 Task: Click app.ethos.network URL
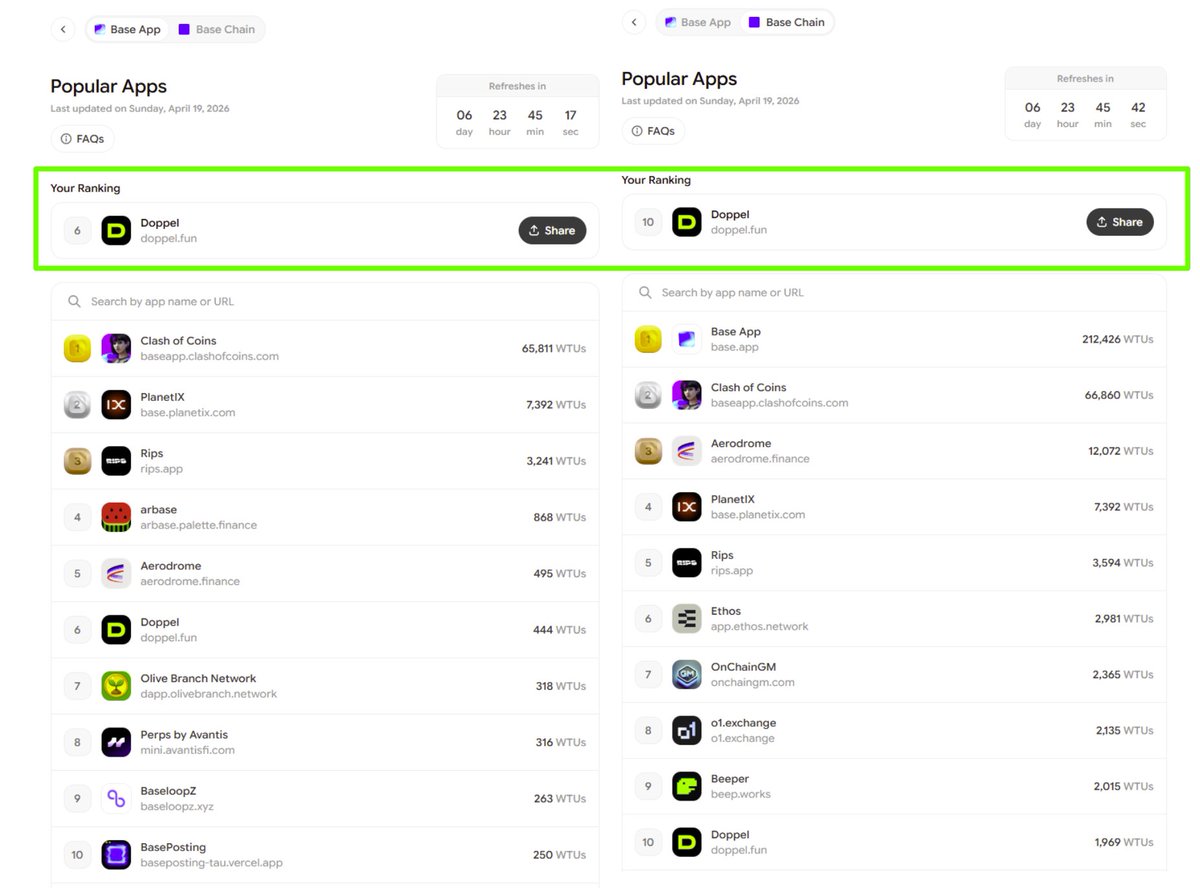pyautogui.click(x=759, y=627)
